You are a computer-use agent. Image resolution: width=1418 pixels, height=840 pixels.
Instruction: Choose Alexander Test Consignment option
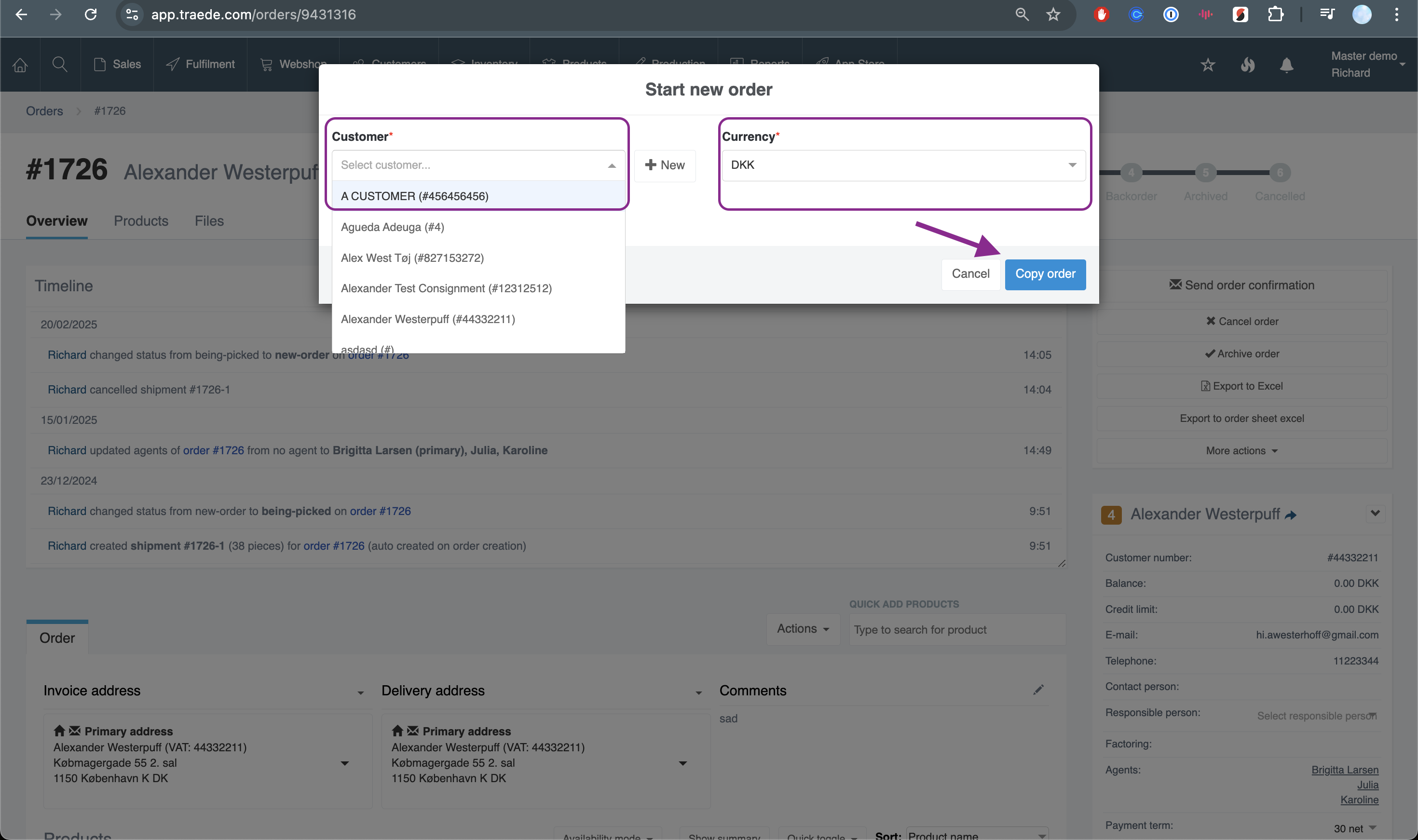point(478,288)
